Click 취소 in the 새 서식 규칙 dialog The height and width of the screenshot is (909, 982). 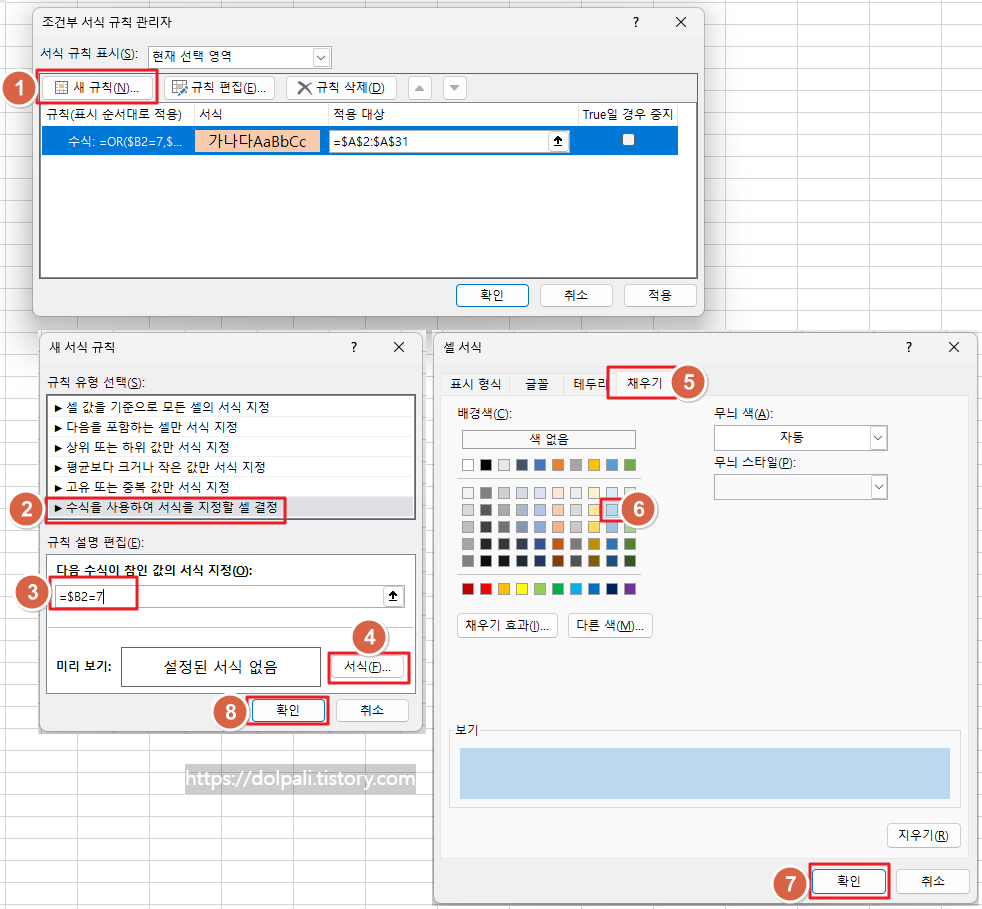(372, 710)
